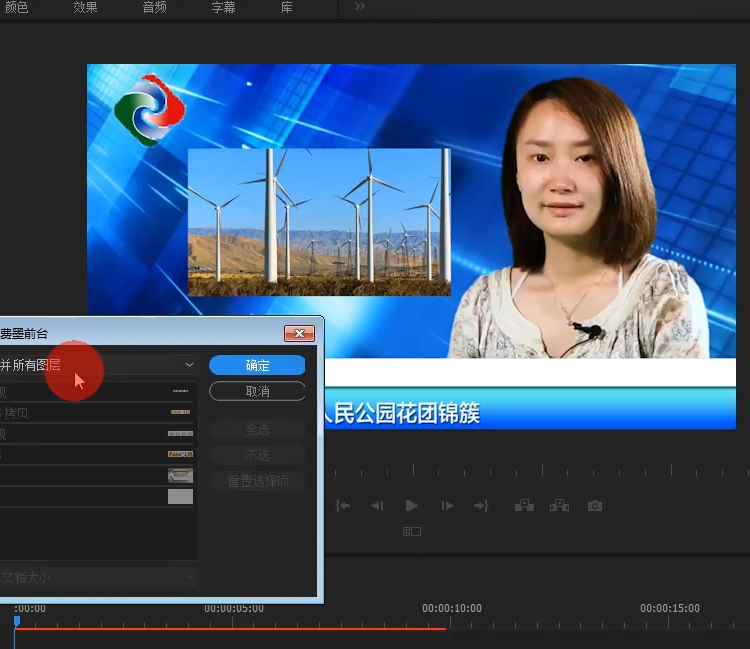Click the Extract icon
Image resolution: width=750 pixels, height=649 pixels.
559,506
